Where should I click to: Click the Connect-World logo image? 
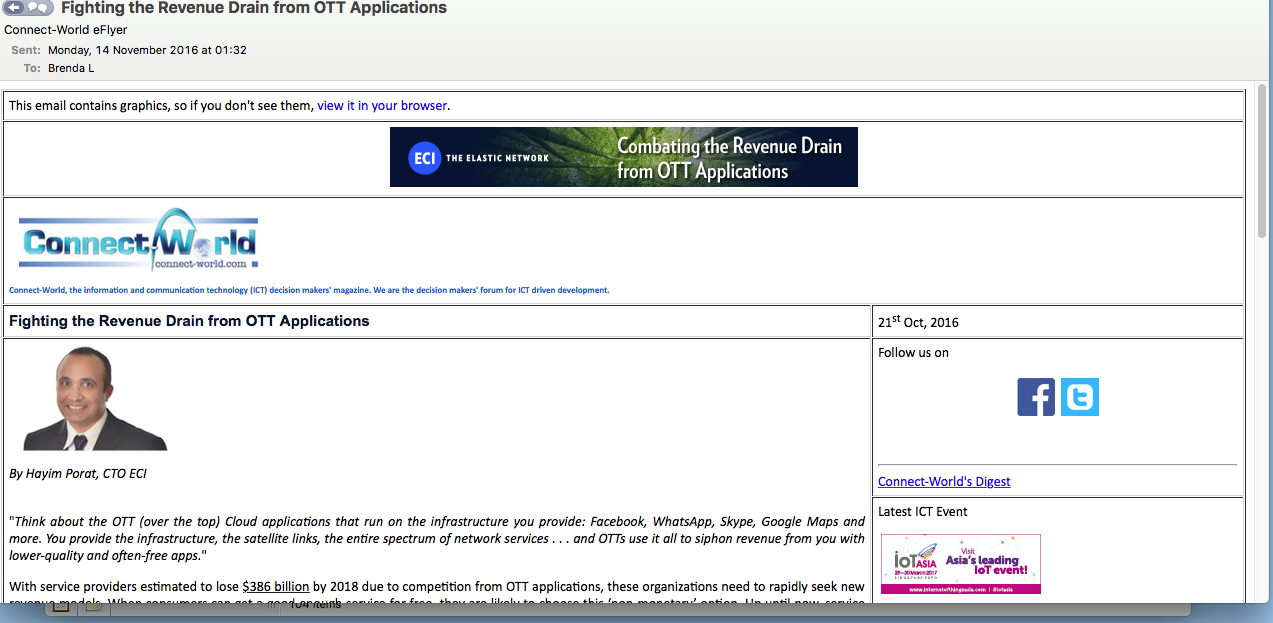click(139, 241)
